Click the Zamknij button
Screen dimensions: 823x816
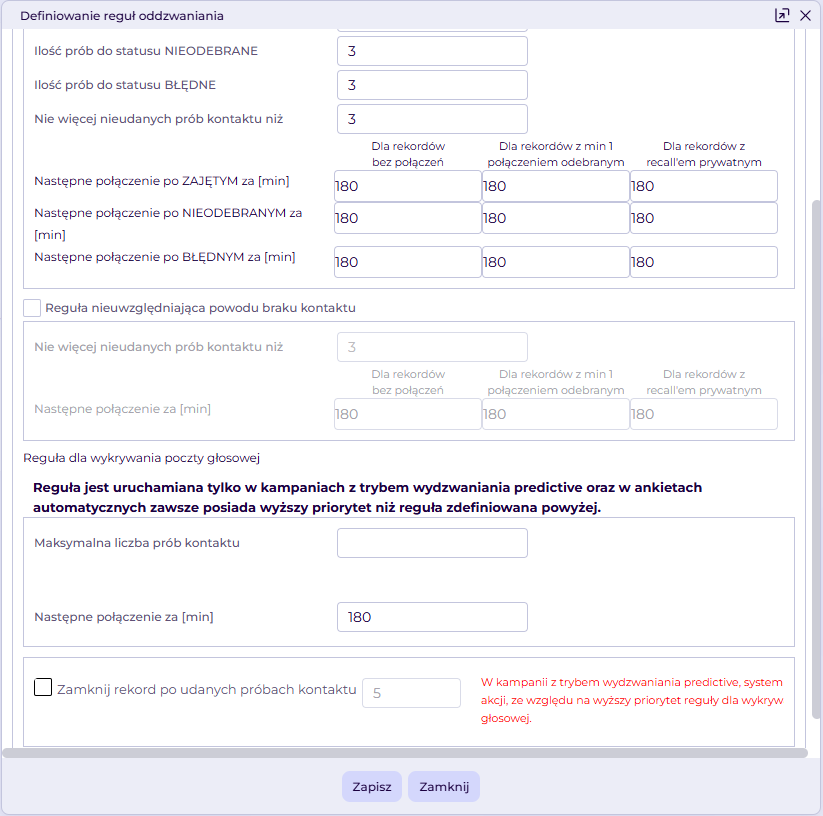click(x=444, y=786)
